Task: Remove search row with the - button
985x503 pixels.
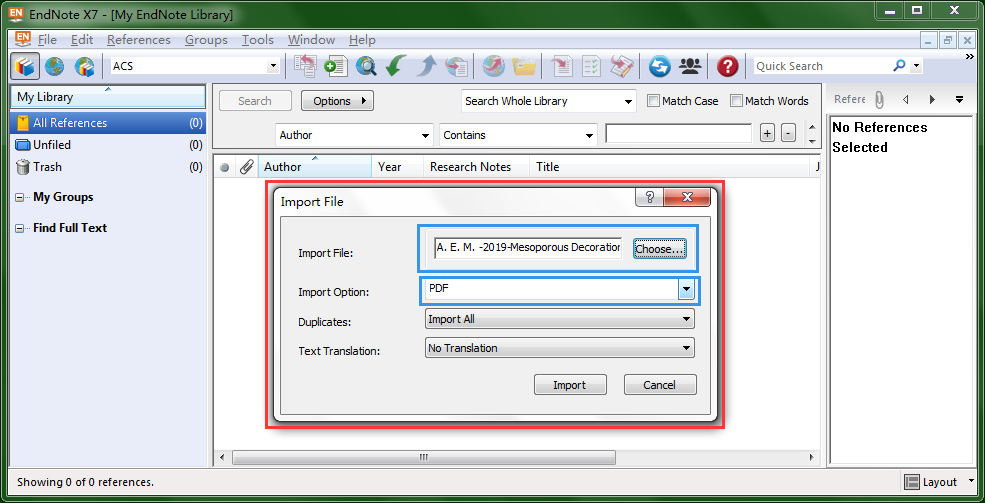Action: tap(789, 133)
